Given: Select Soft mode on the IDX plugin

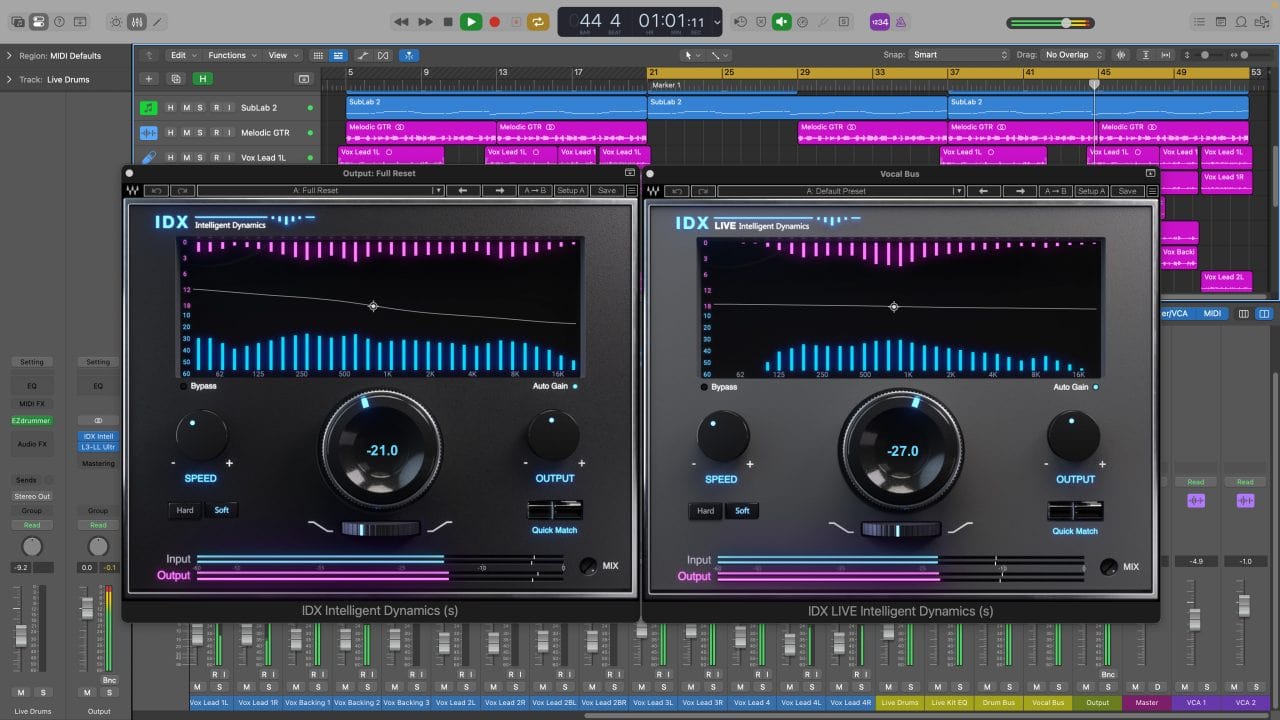Looking at the screenshot, I should click(221, 510).
